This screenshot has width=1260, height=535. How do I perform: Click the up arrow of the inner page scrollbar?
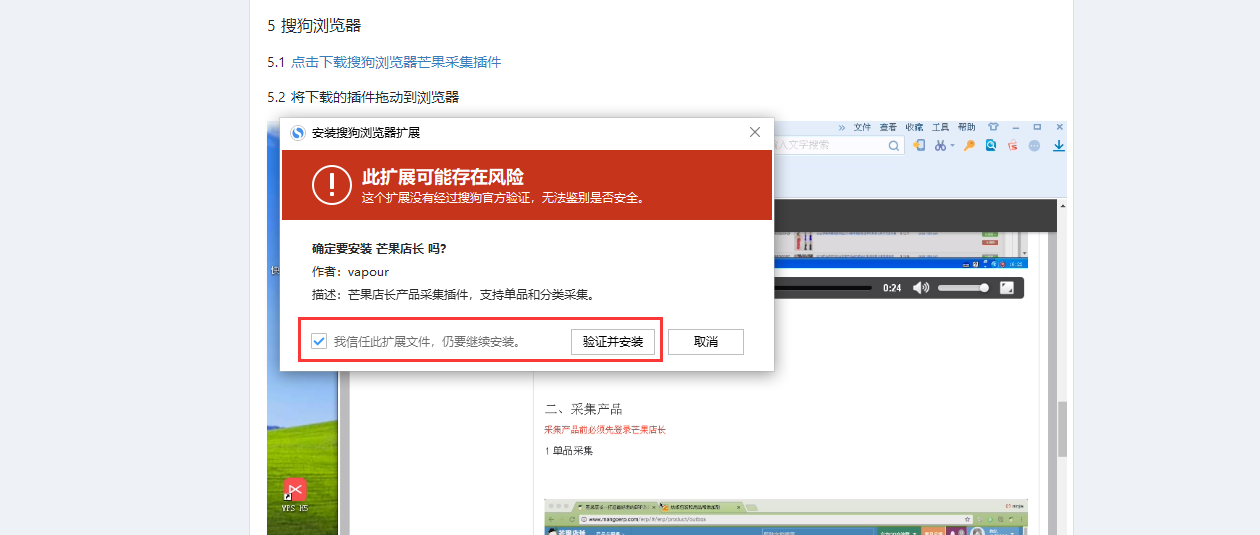(x=1063, y=206)
